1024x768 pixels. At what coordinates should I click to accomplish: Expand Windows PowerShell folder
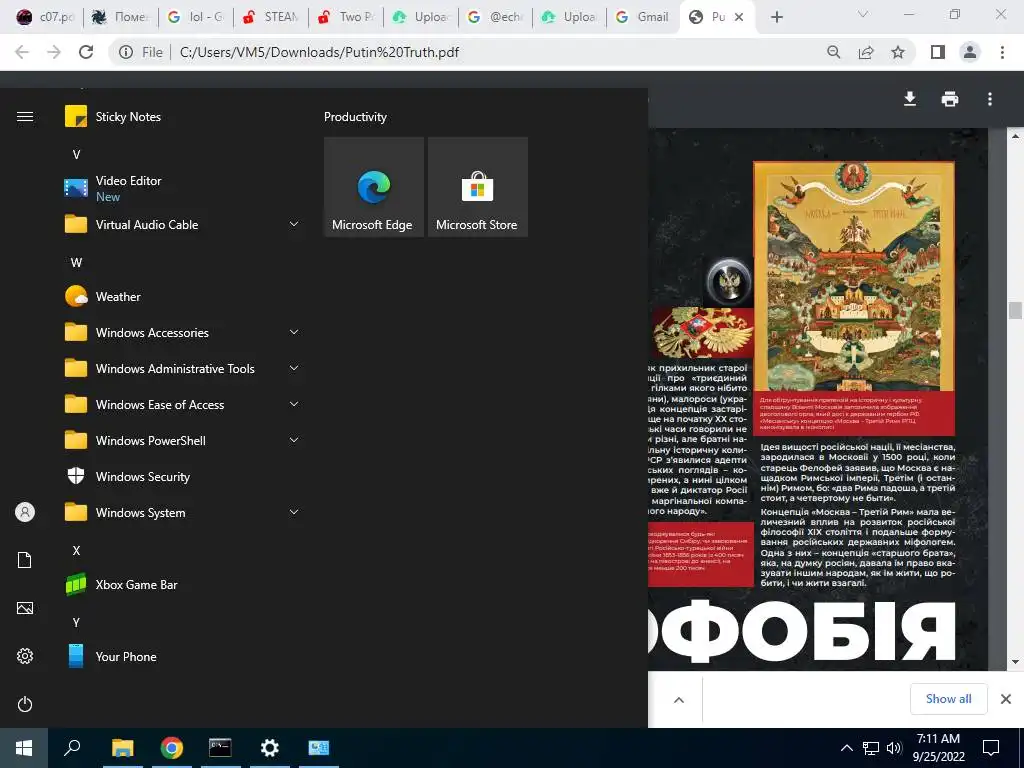294,440
